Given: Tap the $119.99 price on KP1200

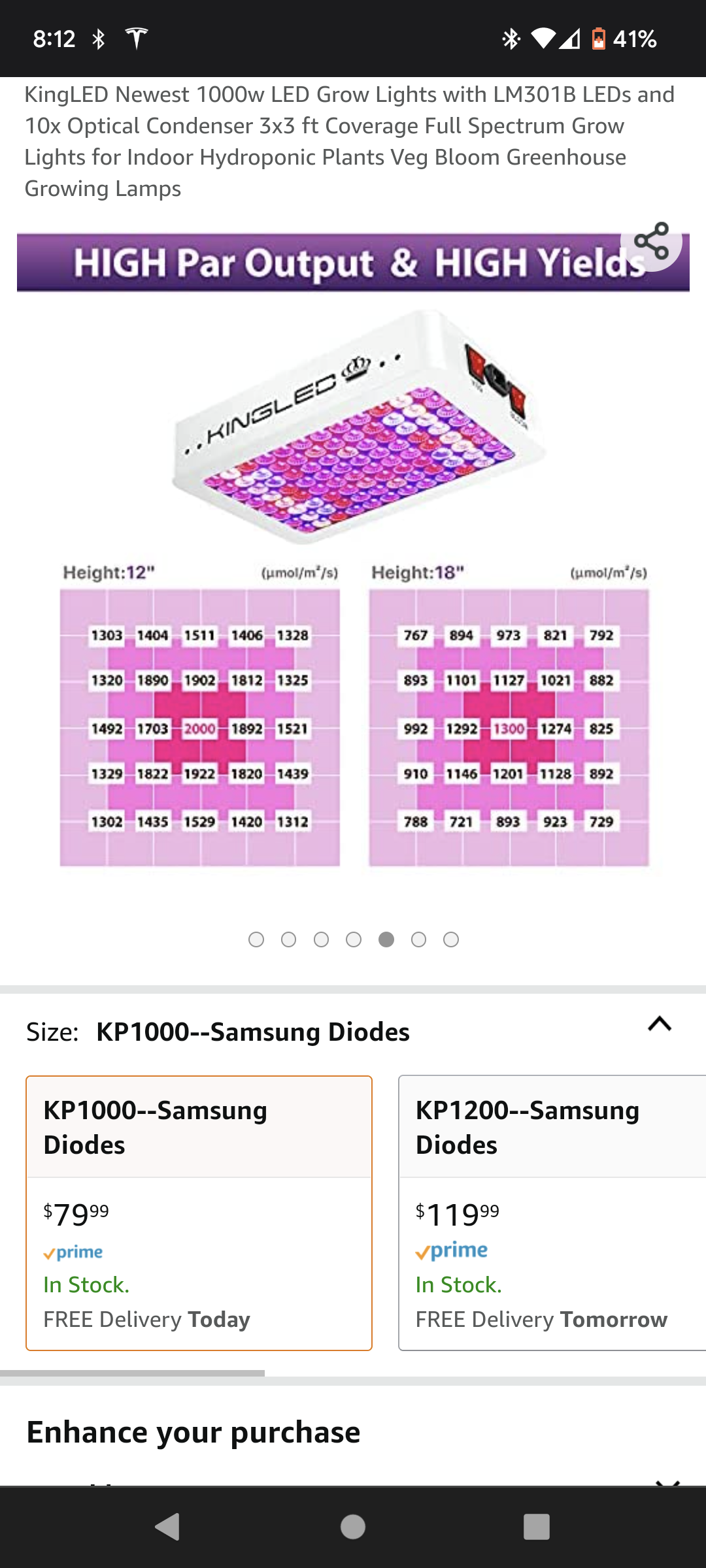Looking at the screenshot, I should [x=458, y=1215].
